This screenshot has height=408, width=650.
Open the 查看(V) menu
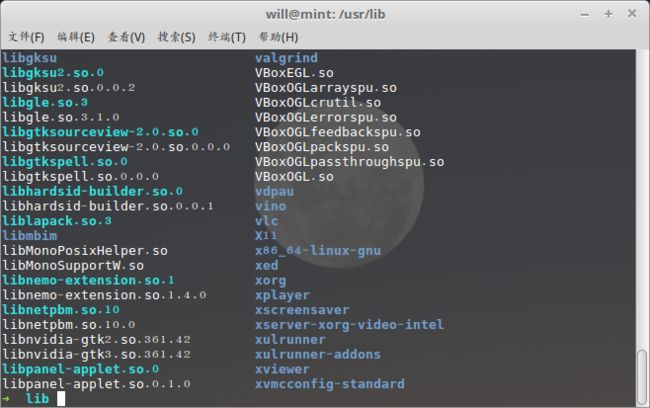[126, 37]
